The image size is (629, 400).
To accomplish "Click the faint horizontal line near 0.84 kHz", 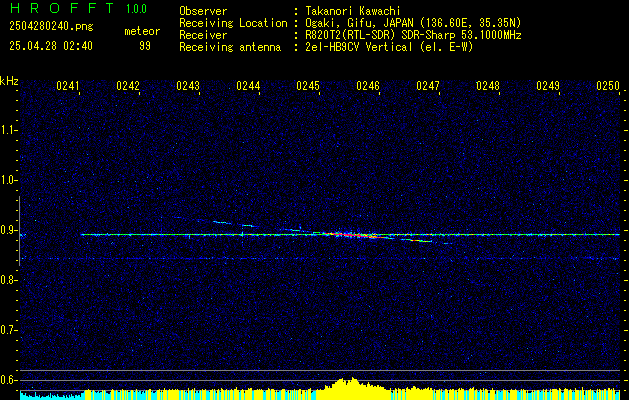I will tap(320, 259).
